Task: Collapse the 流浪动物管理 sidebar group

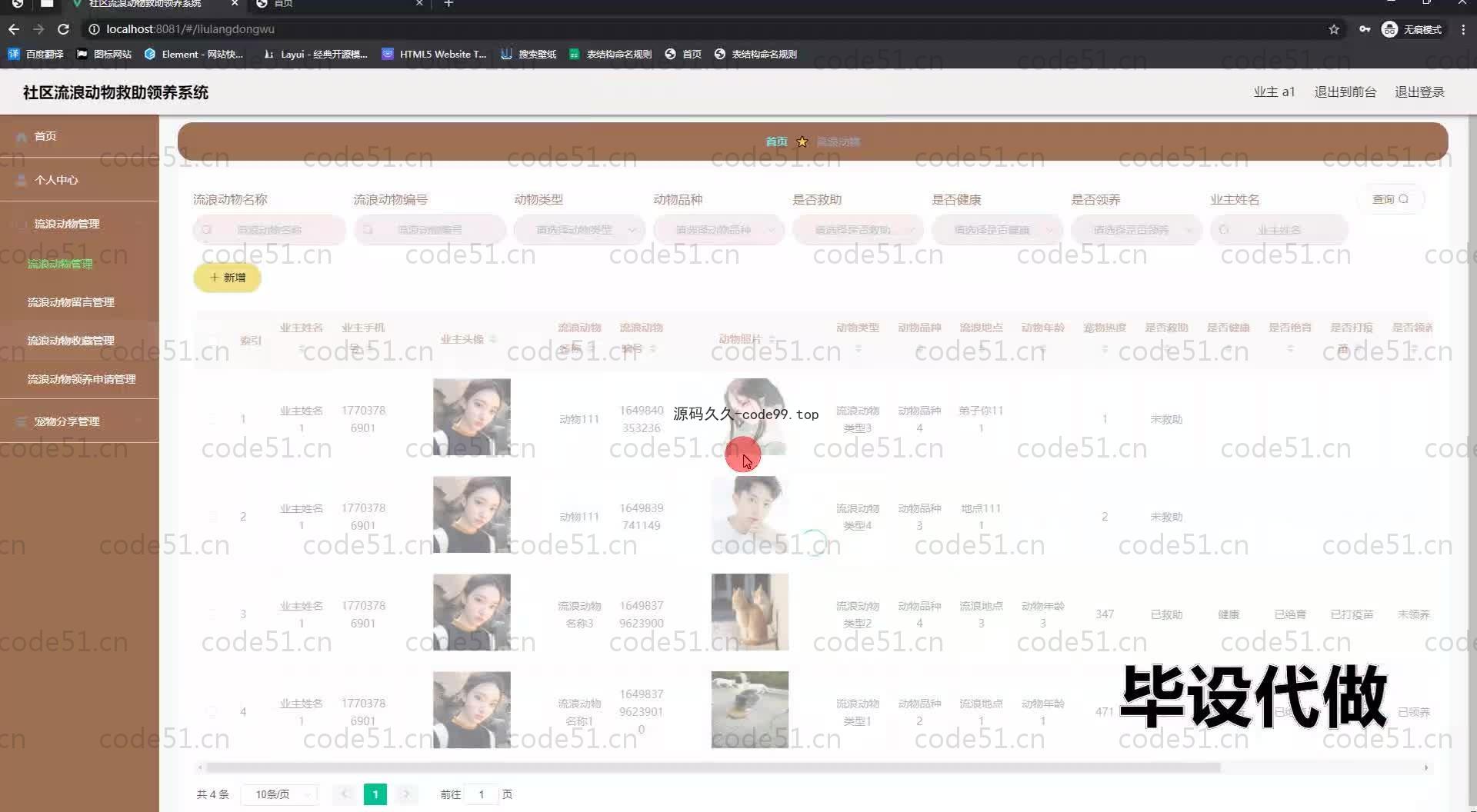Action: [x=79, y=224]
